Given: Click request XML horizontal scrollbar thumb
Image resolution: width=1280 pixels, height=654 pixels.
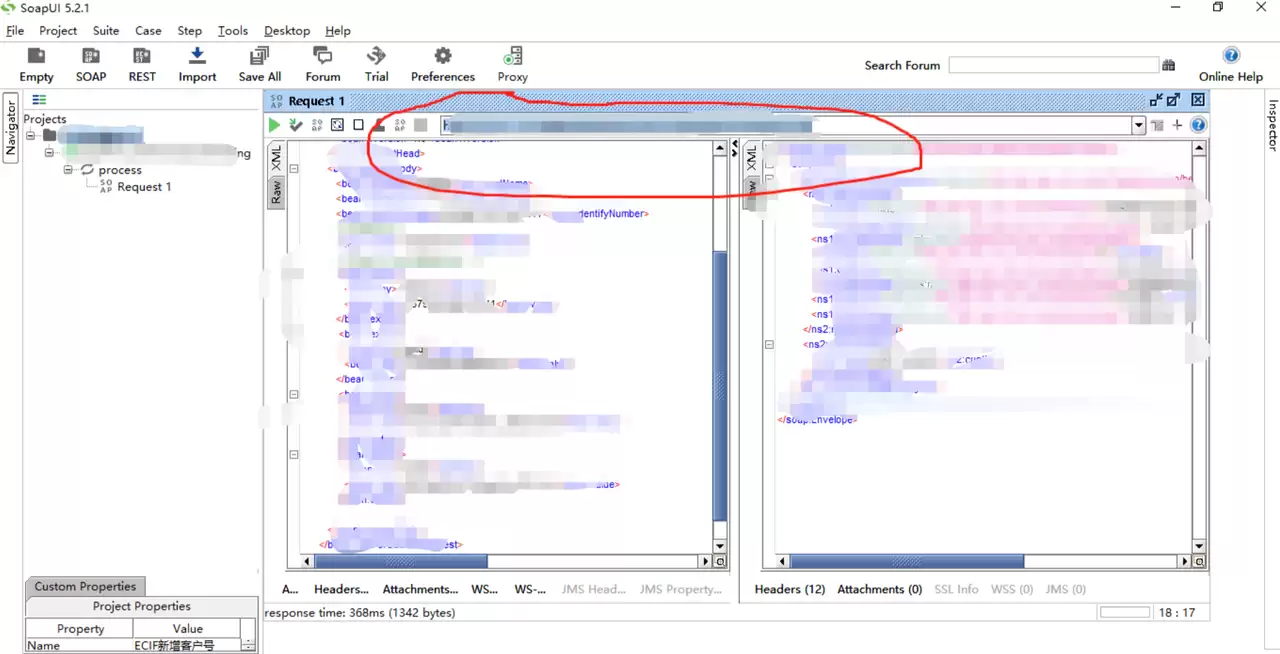Looking at the screenshot, I should coord(401,562).
